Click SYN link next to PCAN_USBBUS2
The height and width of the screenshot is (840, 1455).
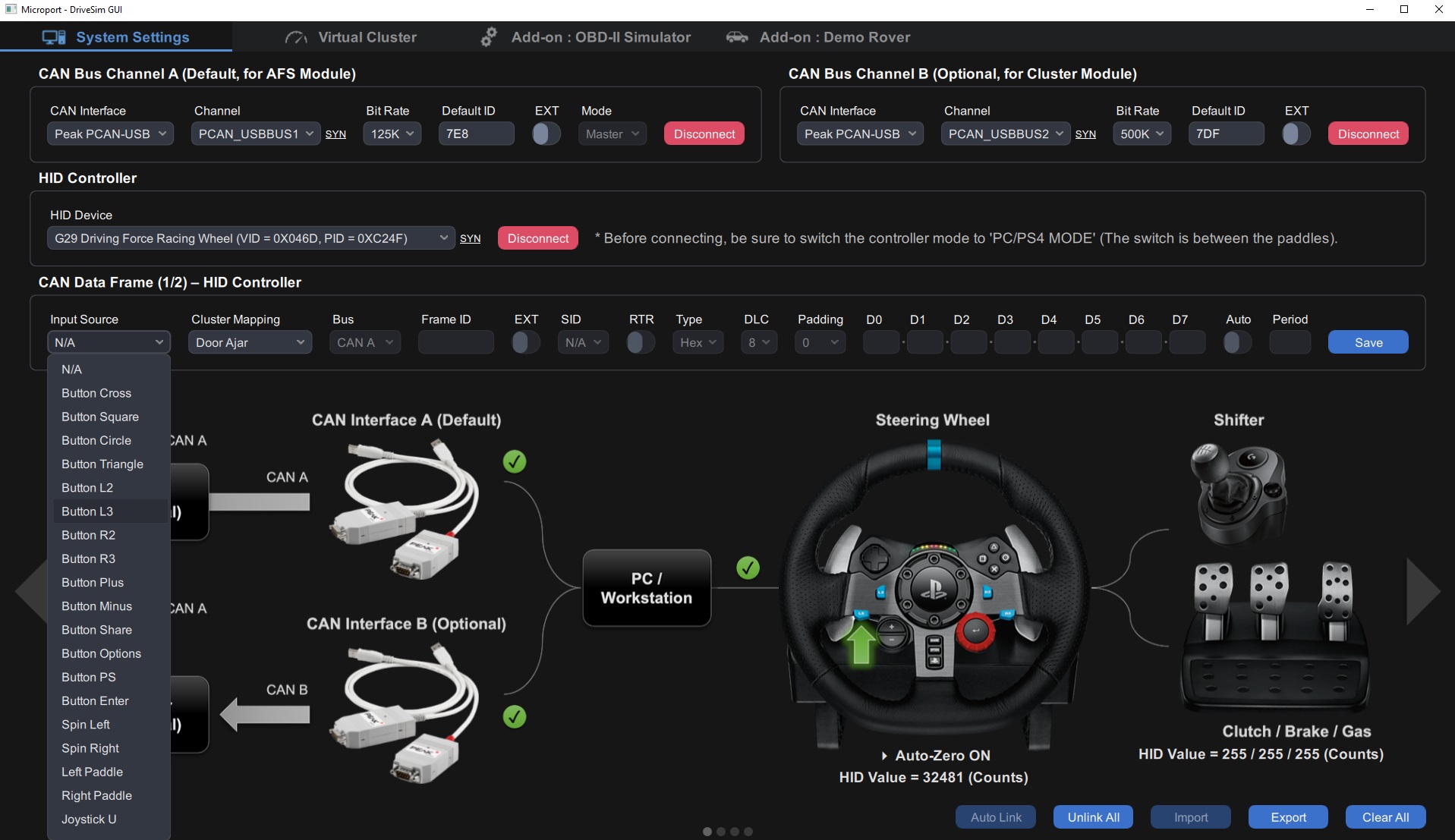pos(1085,134)
